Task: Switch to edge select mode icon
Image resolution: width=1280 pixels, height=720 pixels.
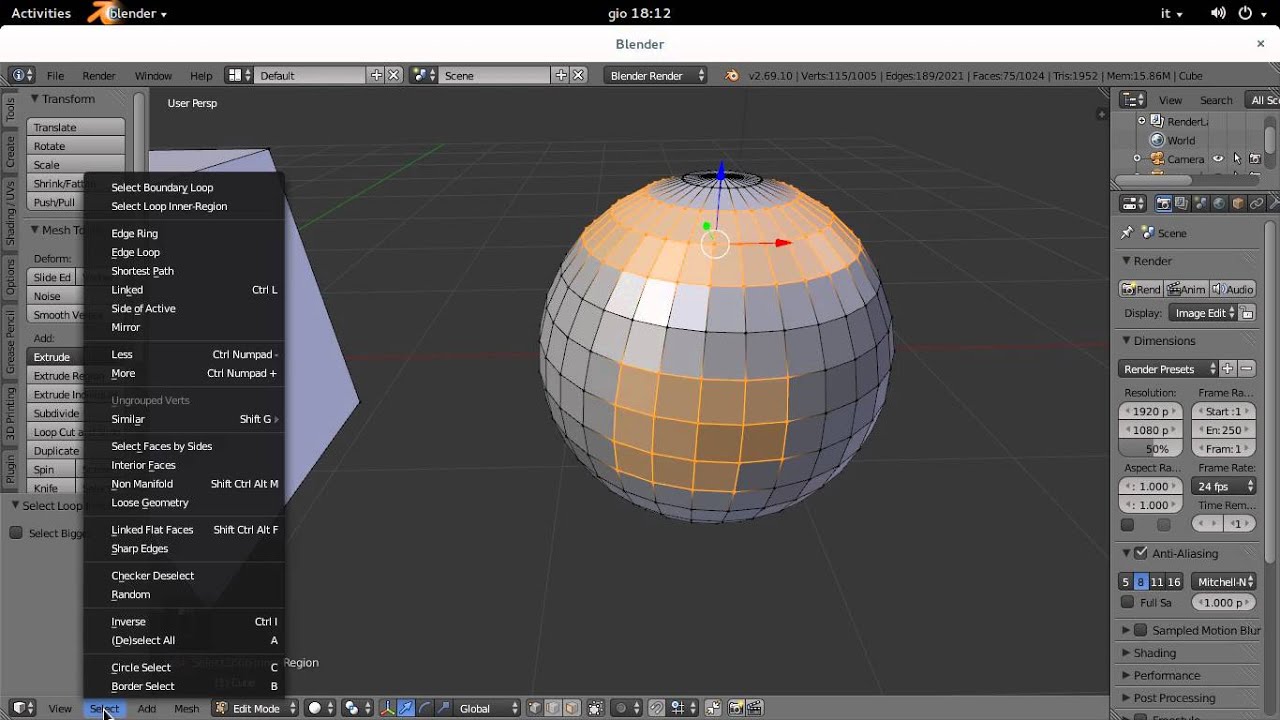Action: [553, 708]
